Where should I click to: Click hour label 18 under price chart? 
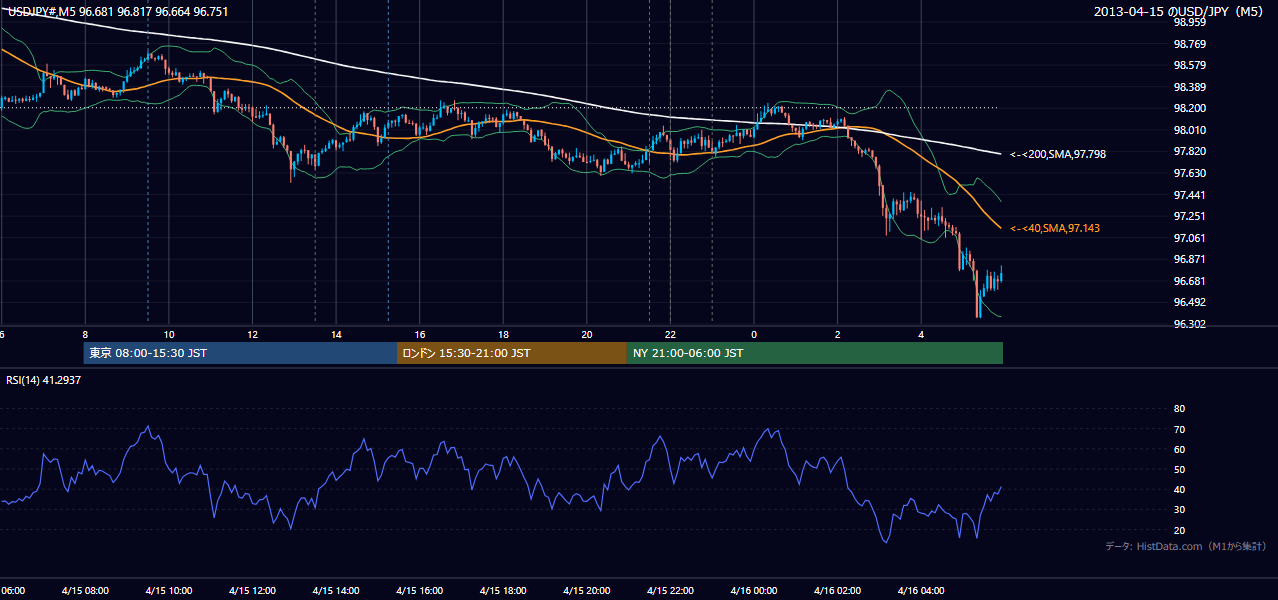tap(503, 334)
